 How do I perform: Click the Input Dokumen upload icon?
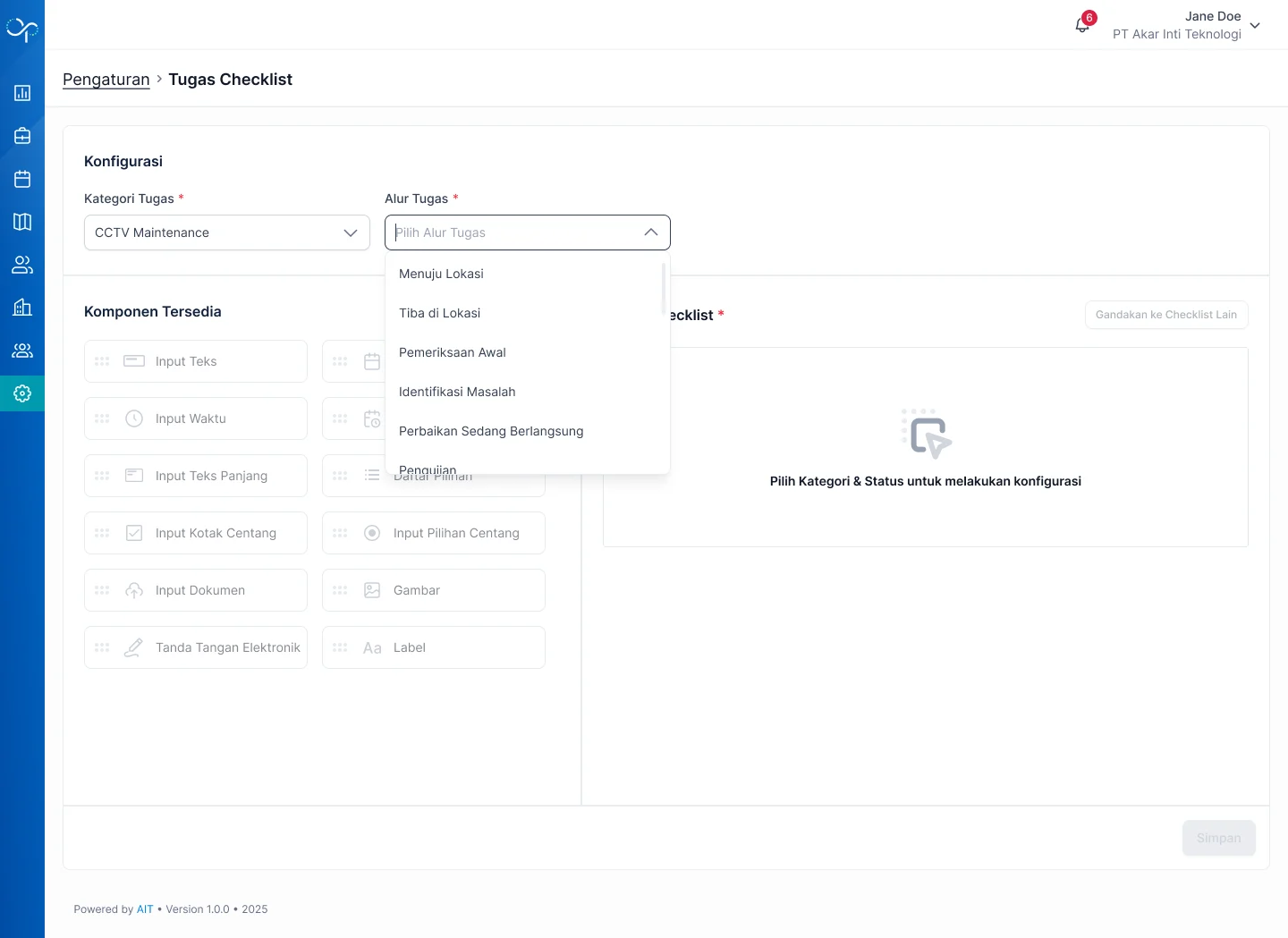pos(134,590)
